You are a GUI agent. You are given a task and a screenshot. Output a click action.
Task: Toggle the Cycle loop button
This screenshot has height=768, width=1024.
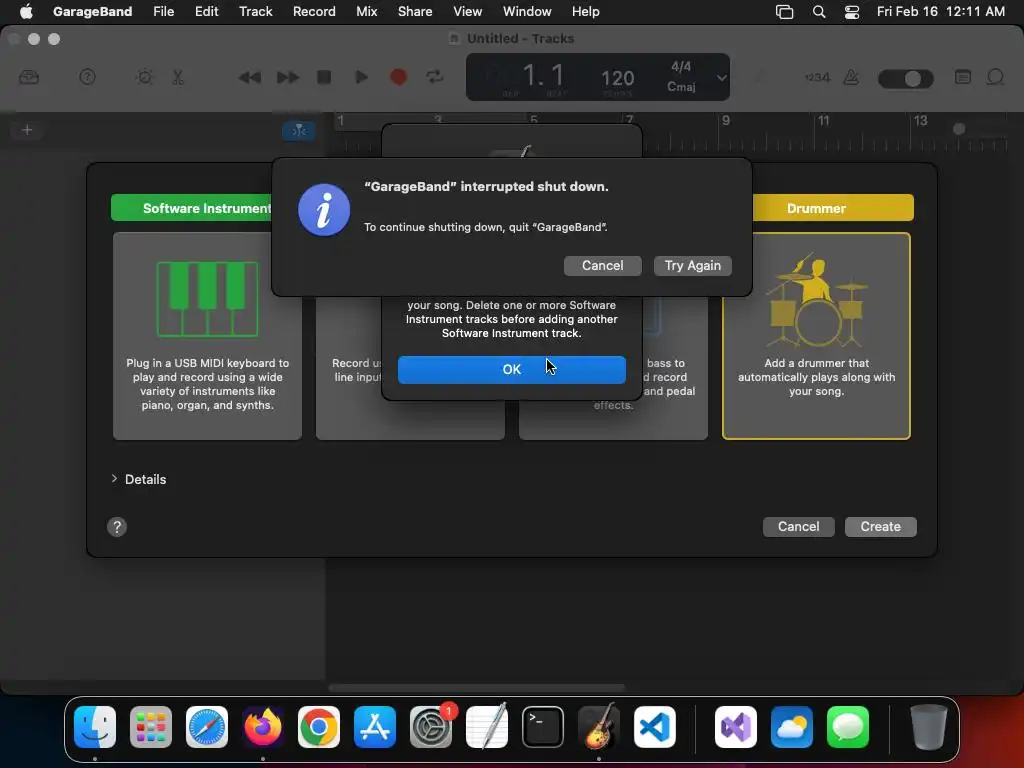435,77
